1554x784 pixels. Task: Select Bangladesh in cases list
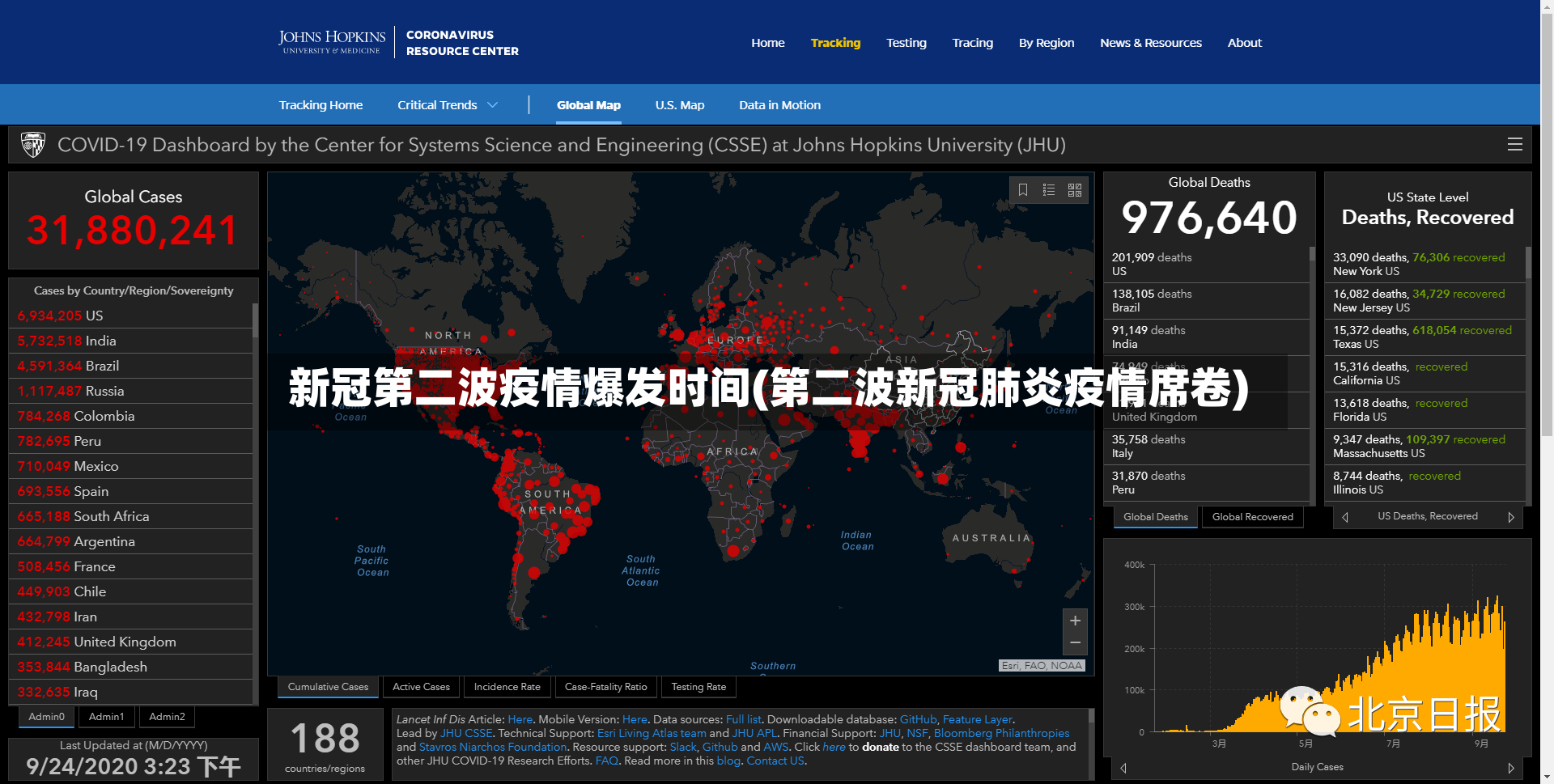130,667
